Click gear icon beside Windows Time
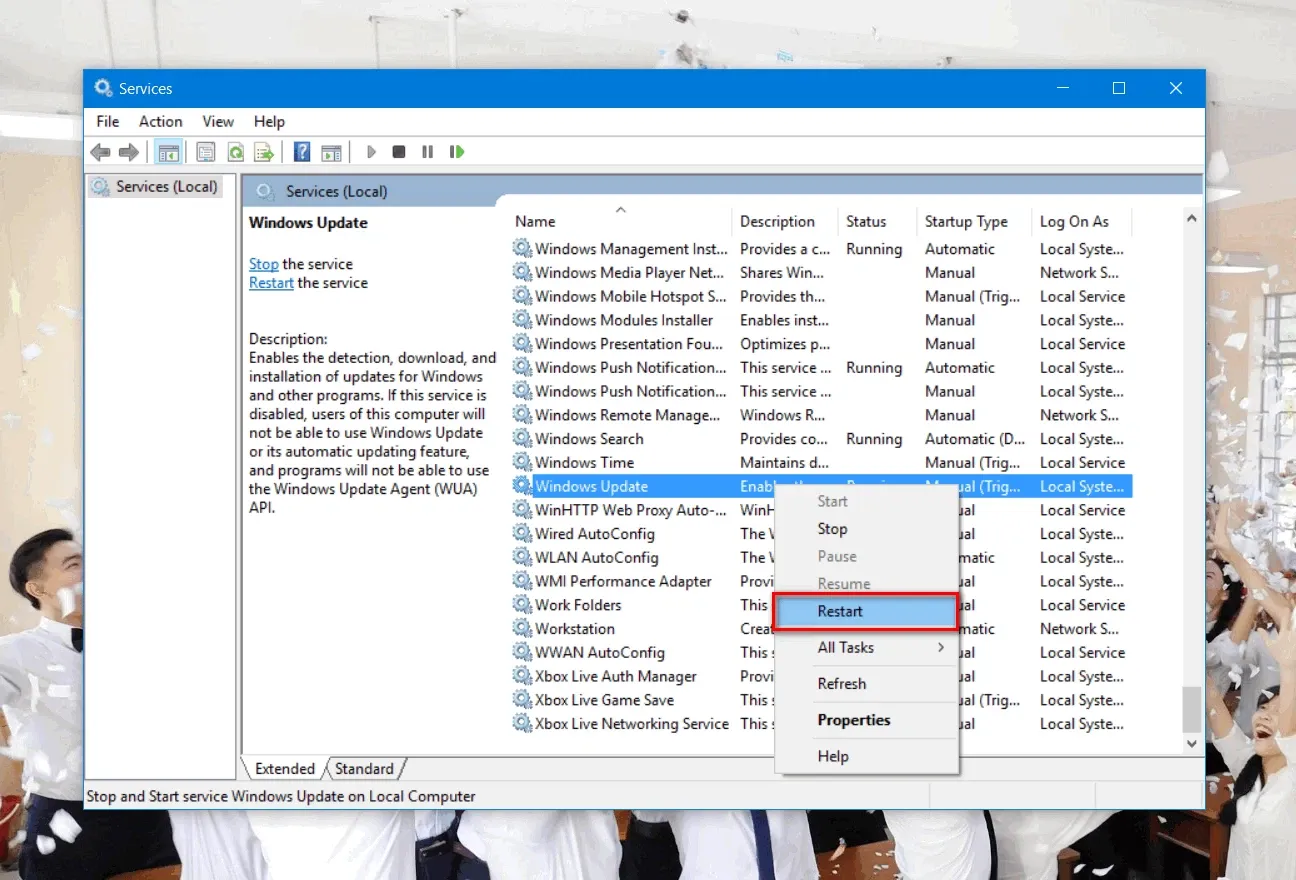The width and height of the screenshot is (1296, 880). point(522,462)
